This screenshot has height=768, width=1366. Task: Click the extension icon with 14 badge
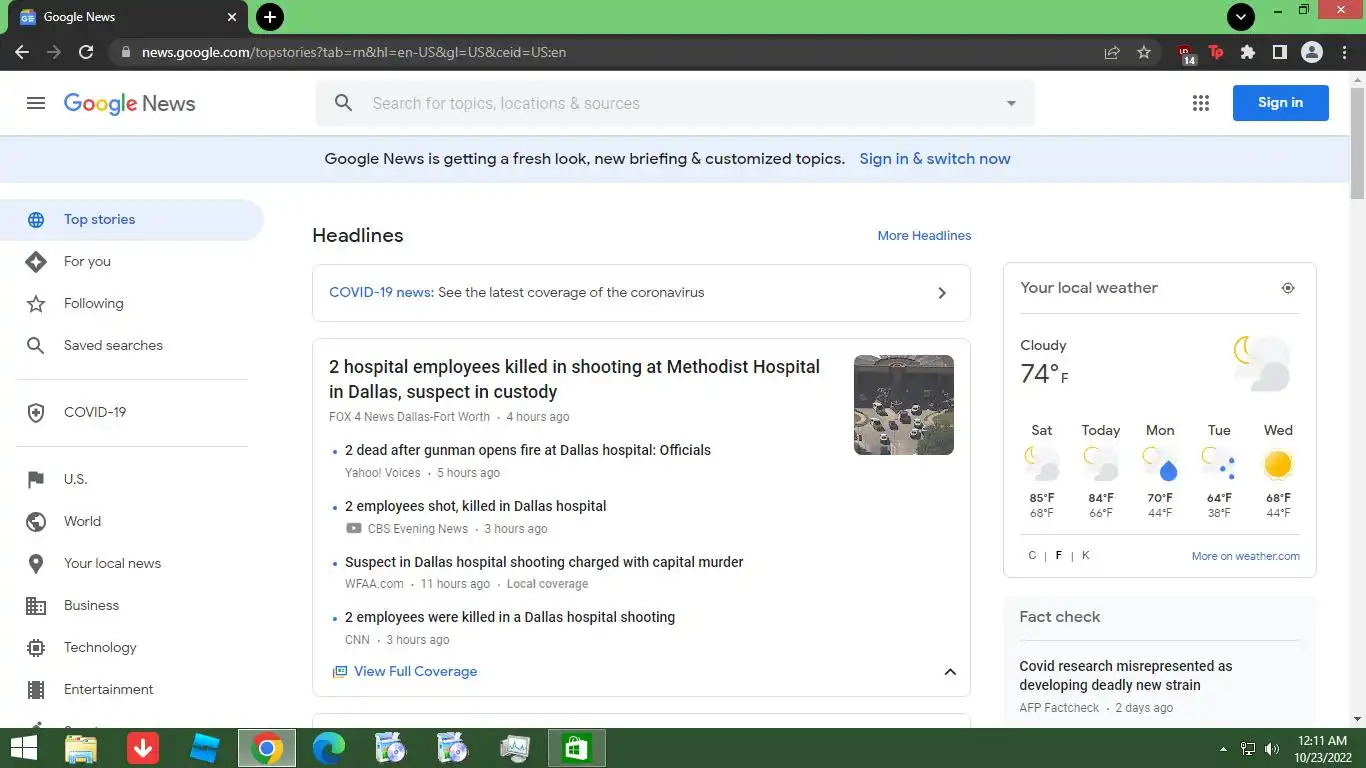[1186, 53]
